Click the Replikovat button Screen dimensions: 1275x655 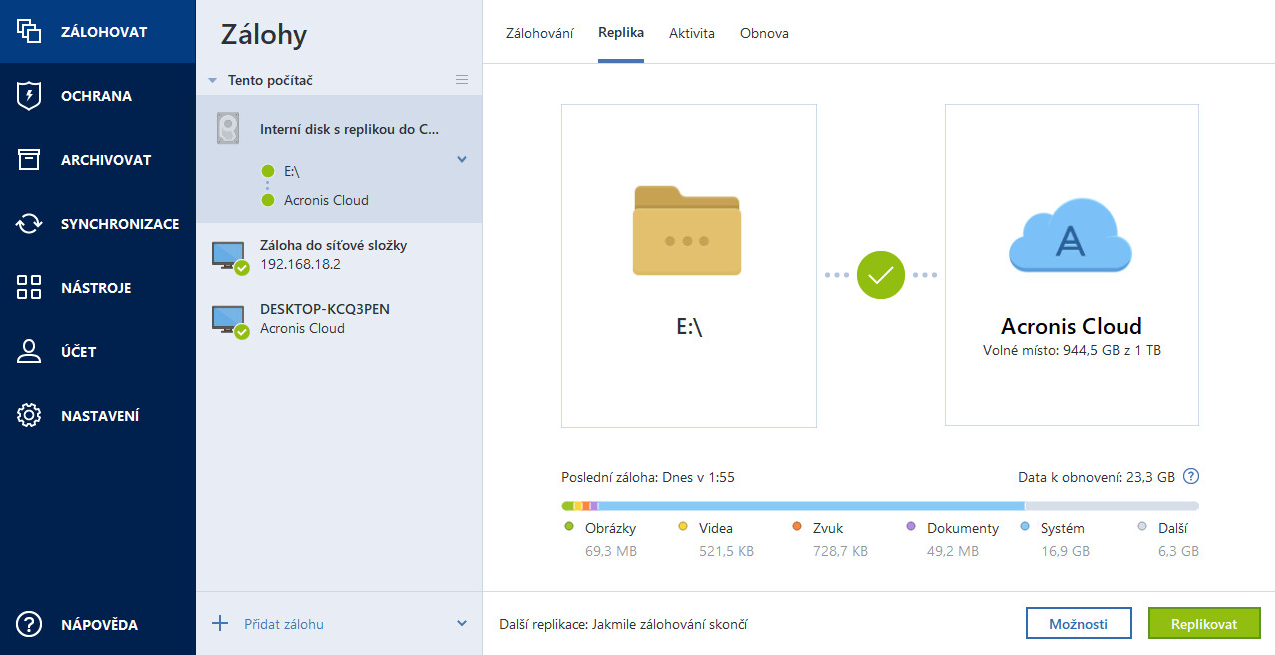1204,624
